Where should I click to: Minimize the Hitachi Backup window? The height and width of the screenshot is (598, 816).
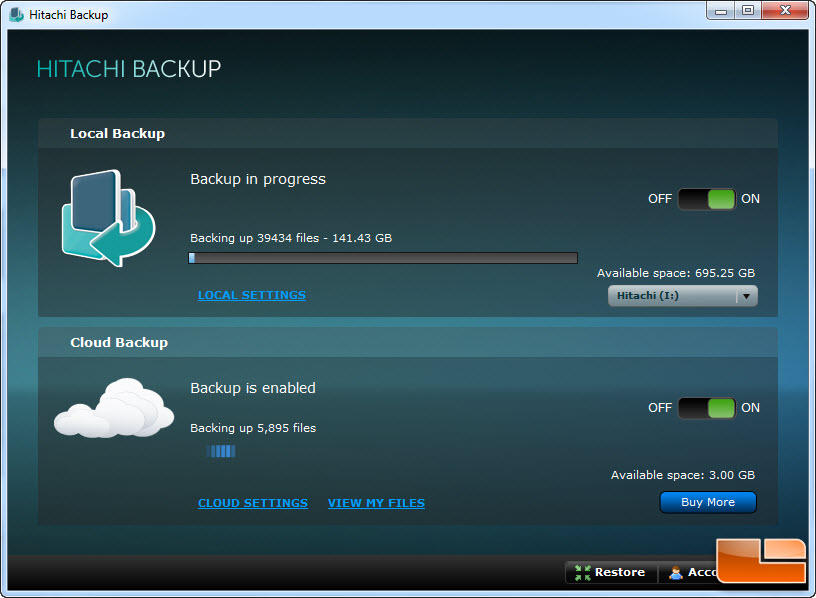721,11
